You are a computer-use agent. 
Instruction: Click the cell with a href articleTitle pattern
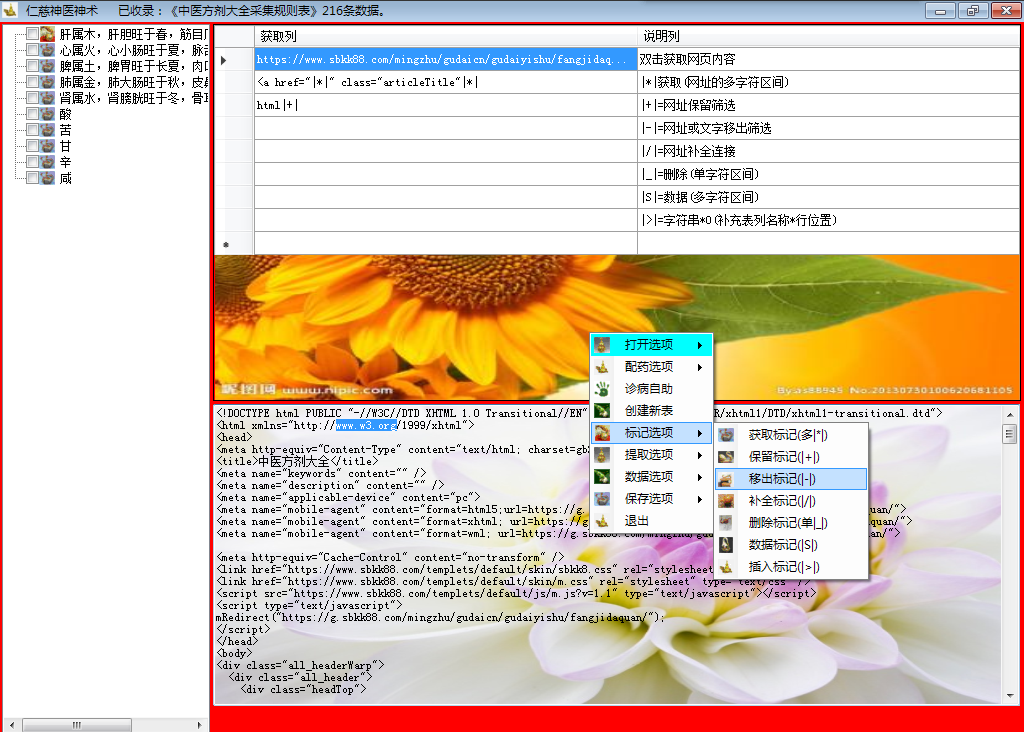click(445, 82)
